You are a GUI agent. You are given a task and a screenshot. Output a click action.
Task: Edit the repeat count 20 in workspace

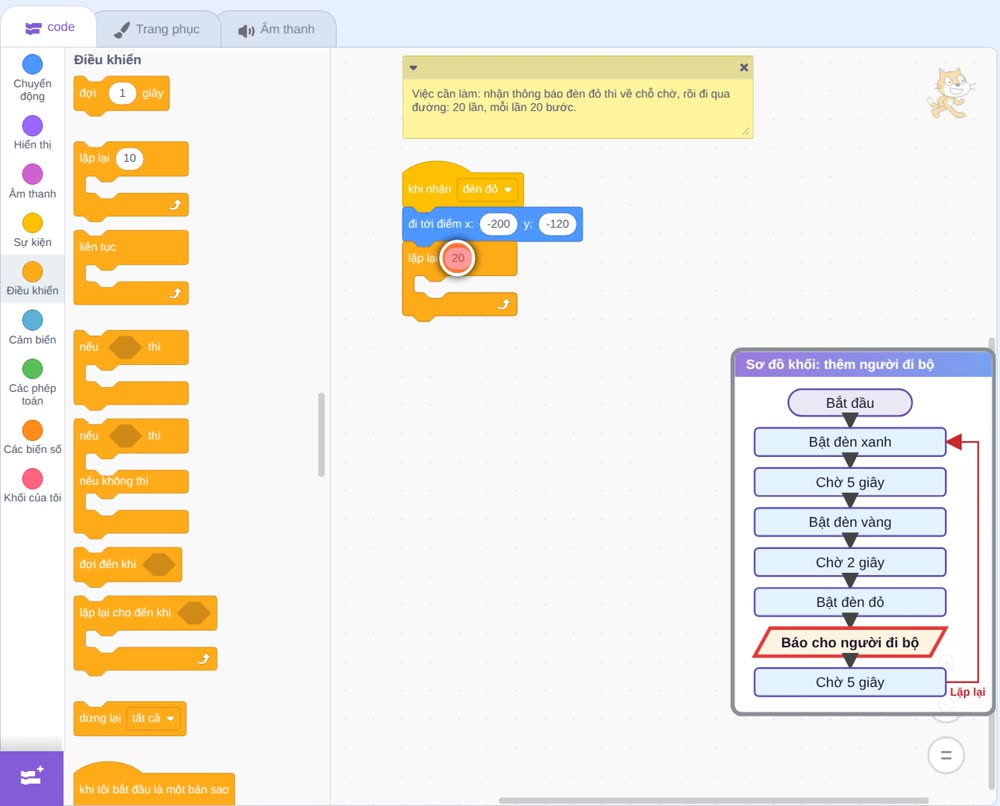pos(458,258)
